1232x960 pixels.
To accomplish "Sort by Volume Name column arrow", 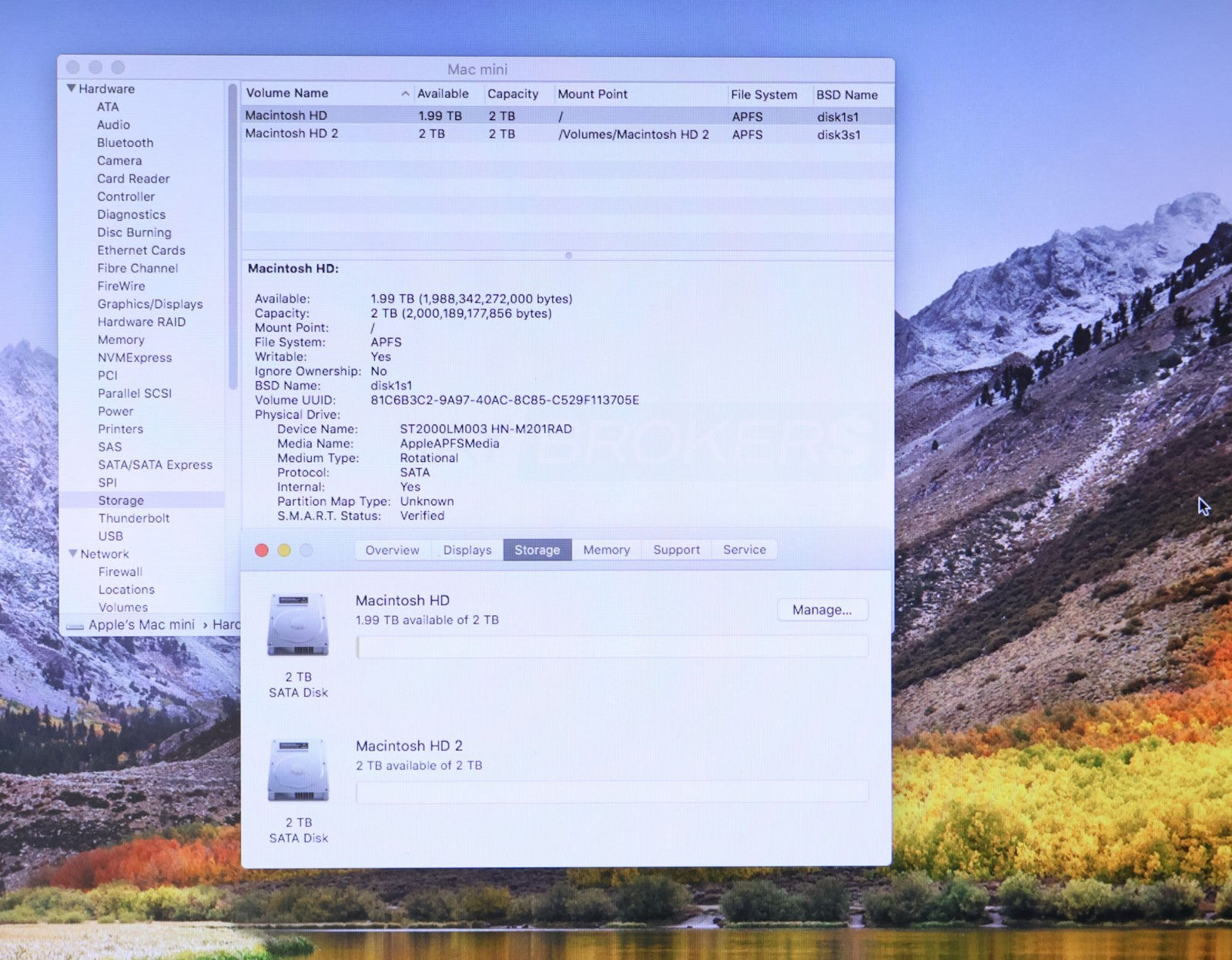I will (x=405, y=94).
